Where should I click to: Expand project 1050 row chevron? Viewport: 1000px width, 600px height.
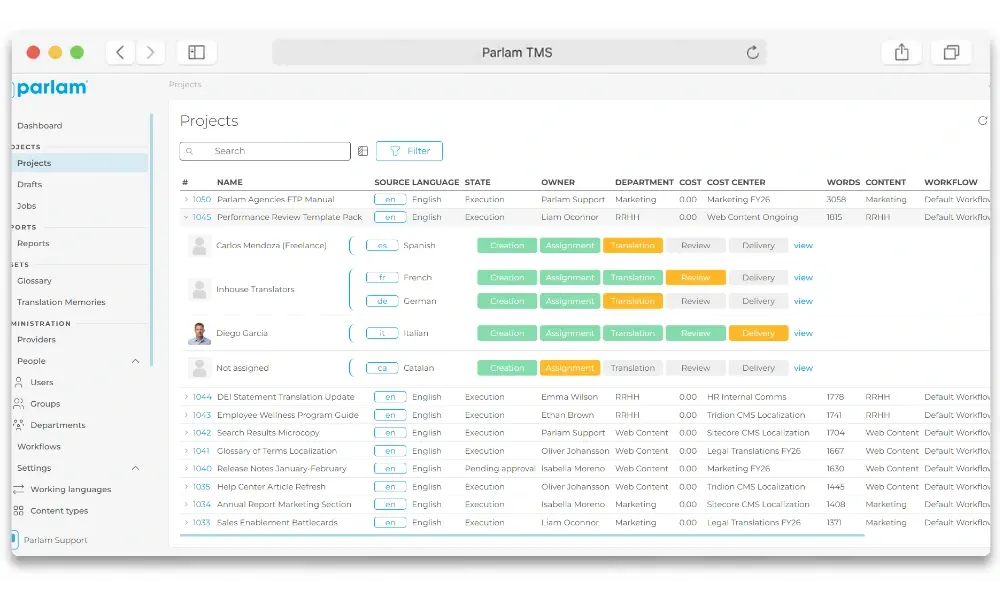point(186,200)
